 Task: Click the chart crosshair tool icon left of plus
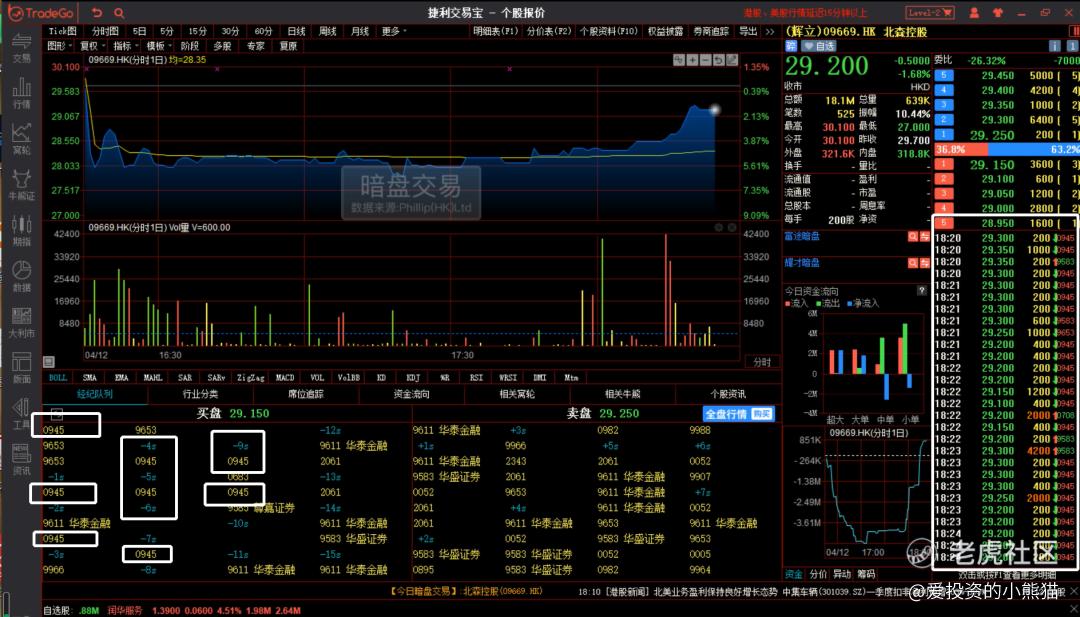[679, 61]
